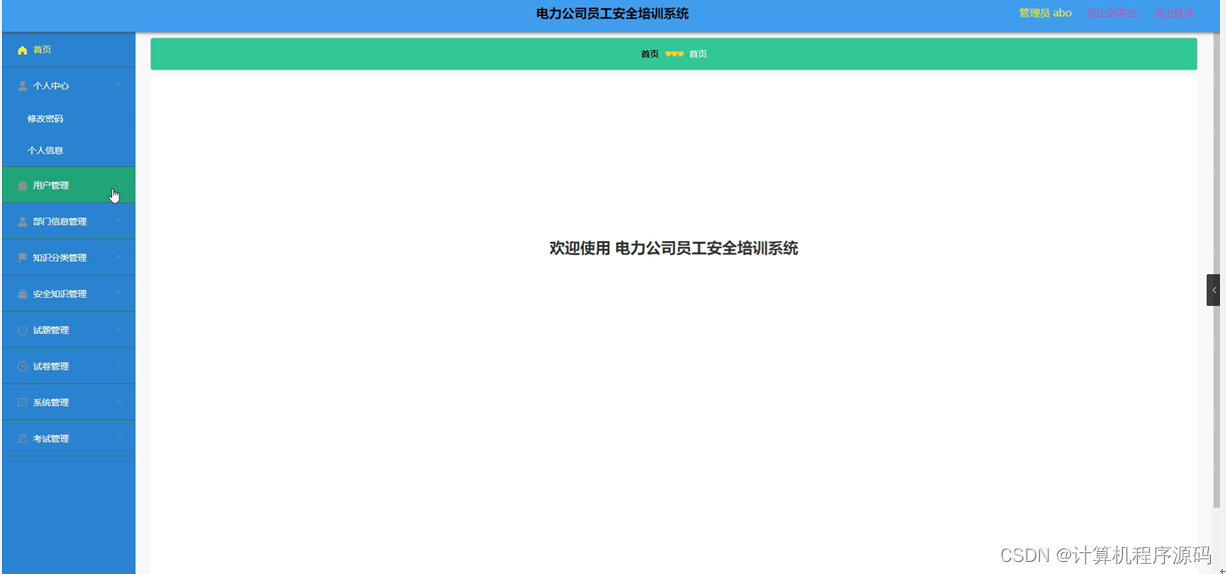
Task: Click the dark collapse handle on the right edge
Action: [x=1213, y=290]
